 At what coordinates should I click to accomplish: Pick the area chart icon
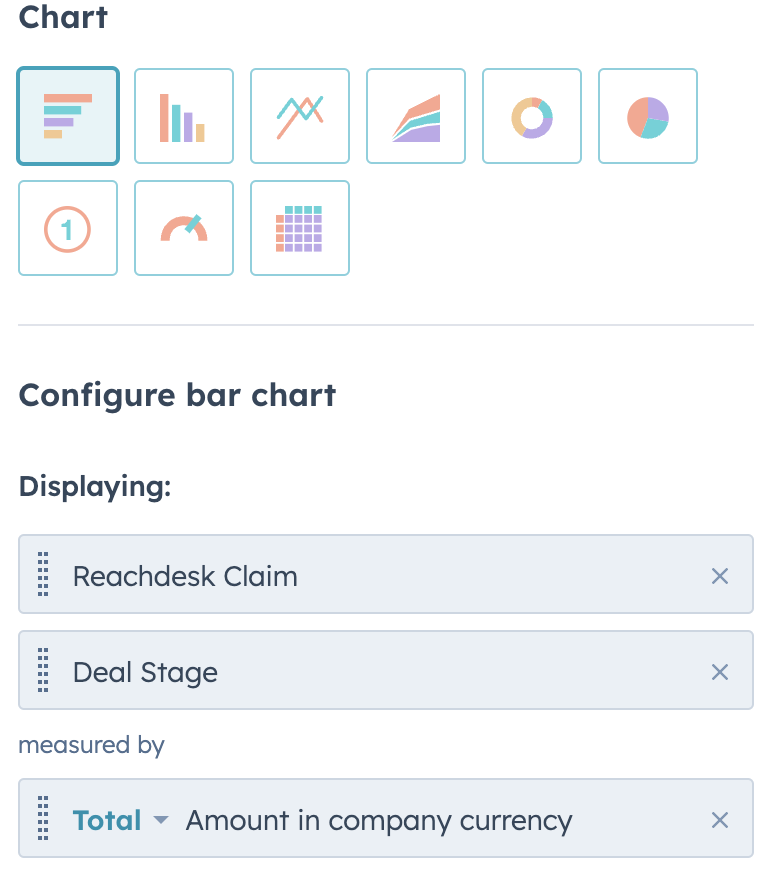click(416, 116)
